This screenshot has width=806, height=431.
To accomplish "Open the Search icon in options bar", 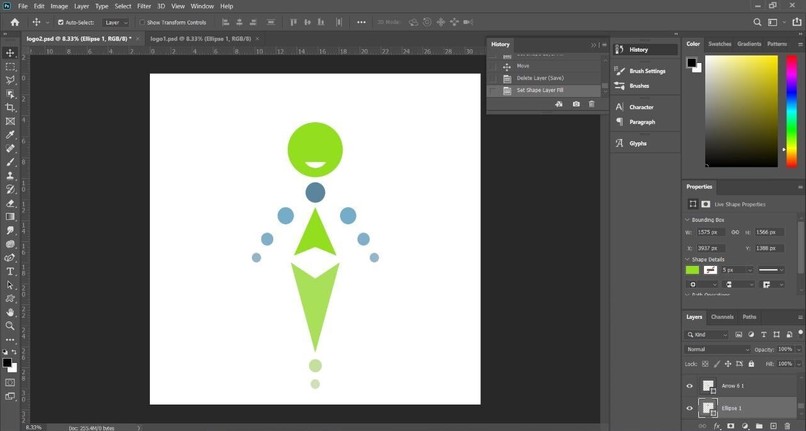I will click(x=757, y=22).
